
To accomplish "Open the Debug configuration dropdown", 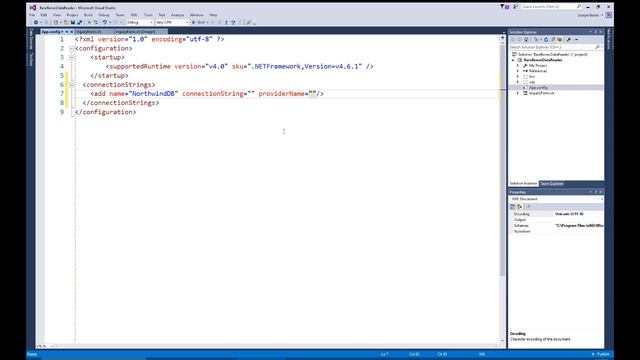I will 140,22.
